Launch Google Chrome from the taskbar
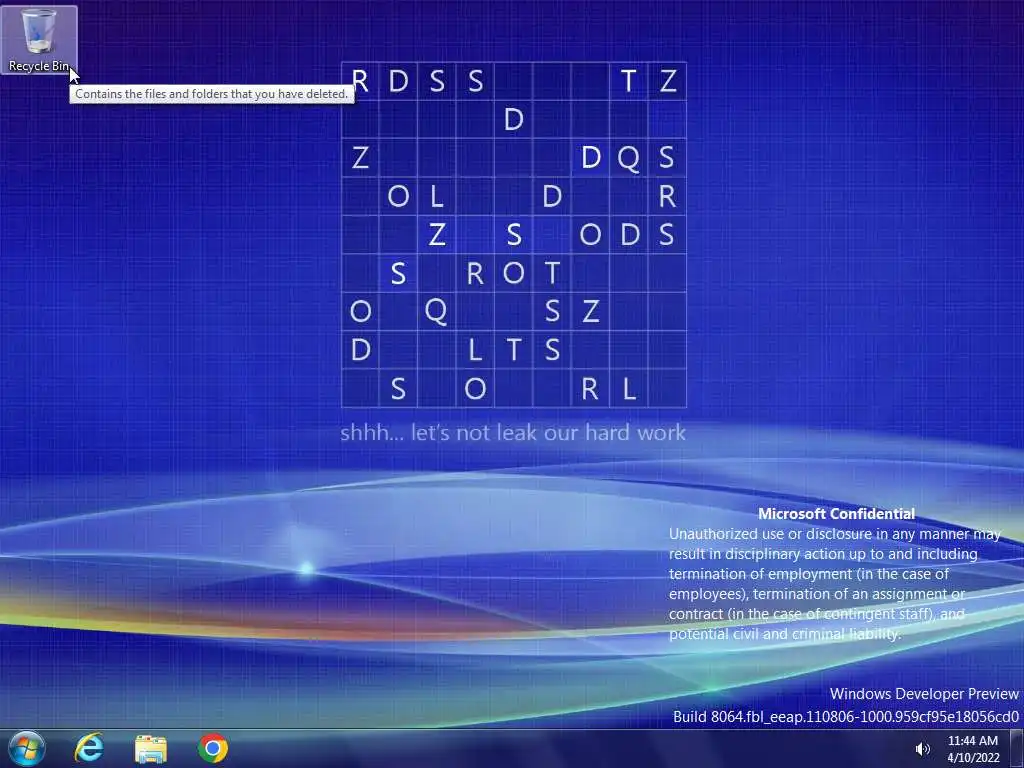The image size is (1024, 768). (213, 748)
